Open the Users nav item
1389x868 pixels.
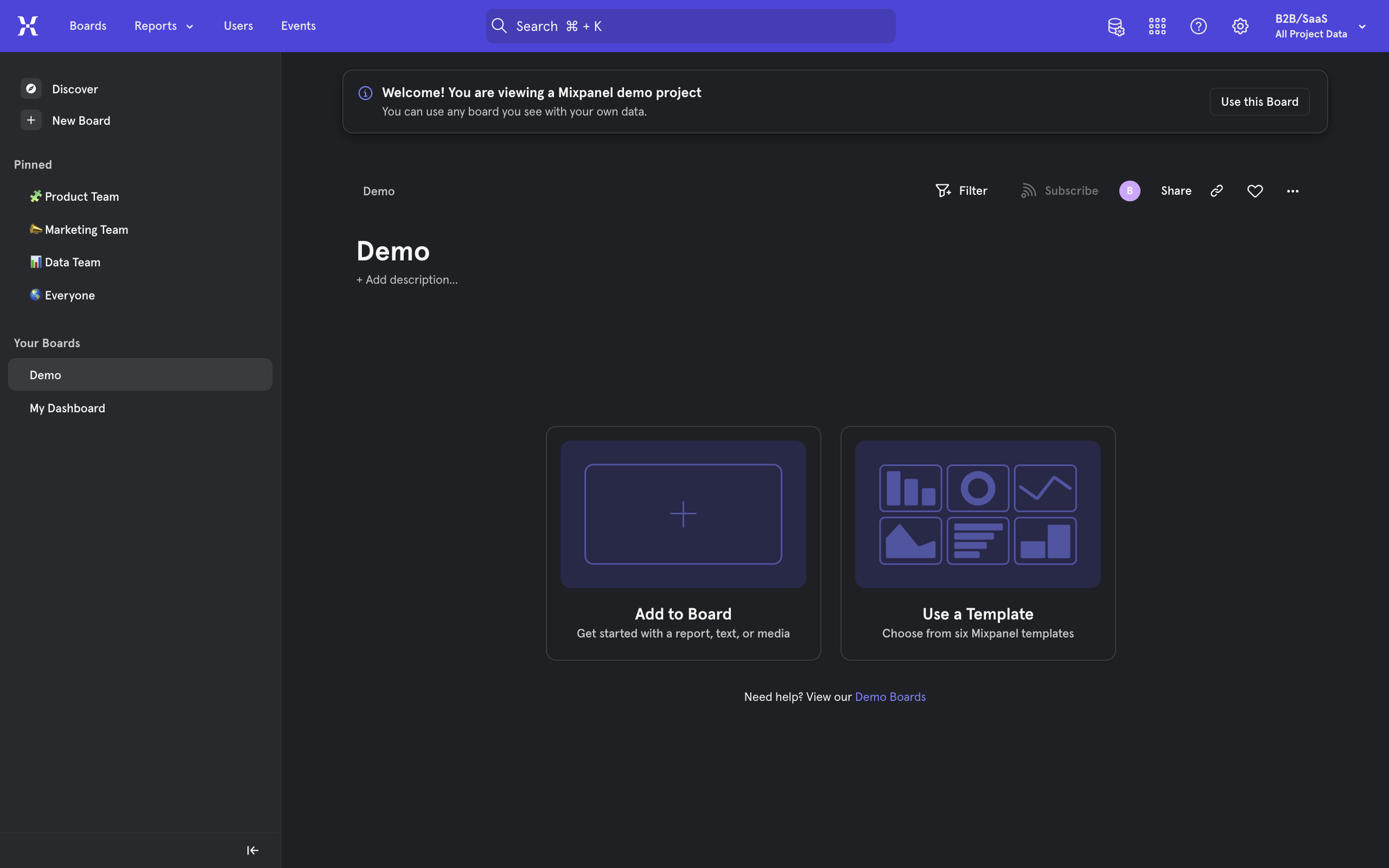(x=238, y=26)
